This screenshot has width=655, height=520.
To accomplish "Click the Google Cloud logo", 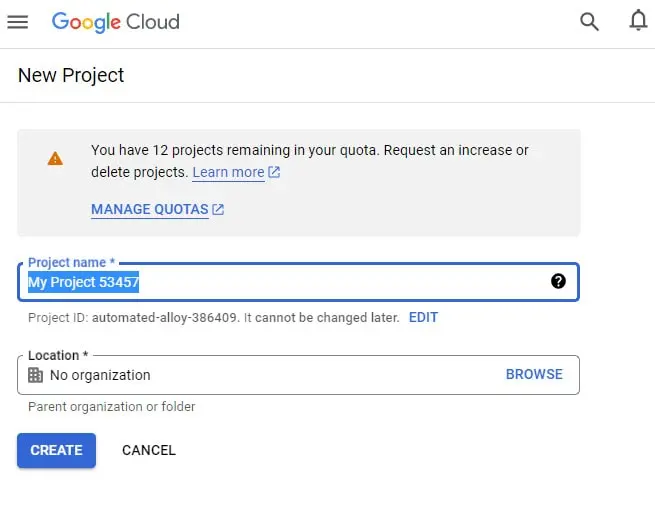I will [x=115, y=22].
